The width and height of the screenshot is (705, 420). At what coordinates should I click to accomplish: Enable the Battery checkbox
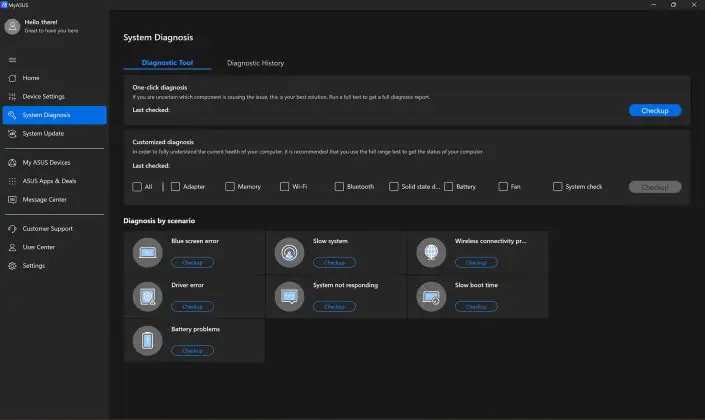pos(448,186)
